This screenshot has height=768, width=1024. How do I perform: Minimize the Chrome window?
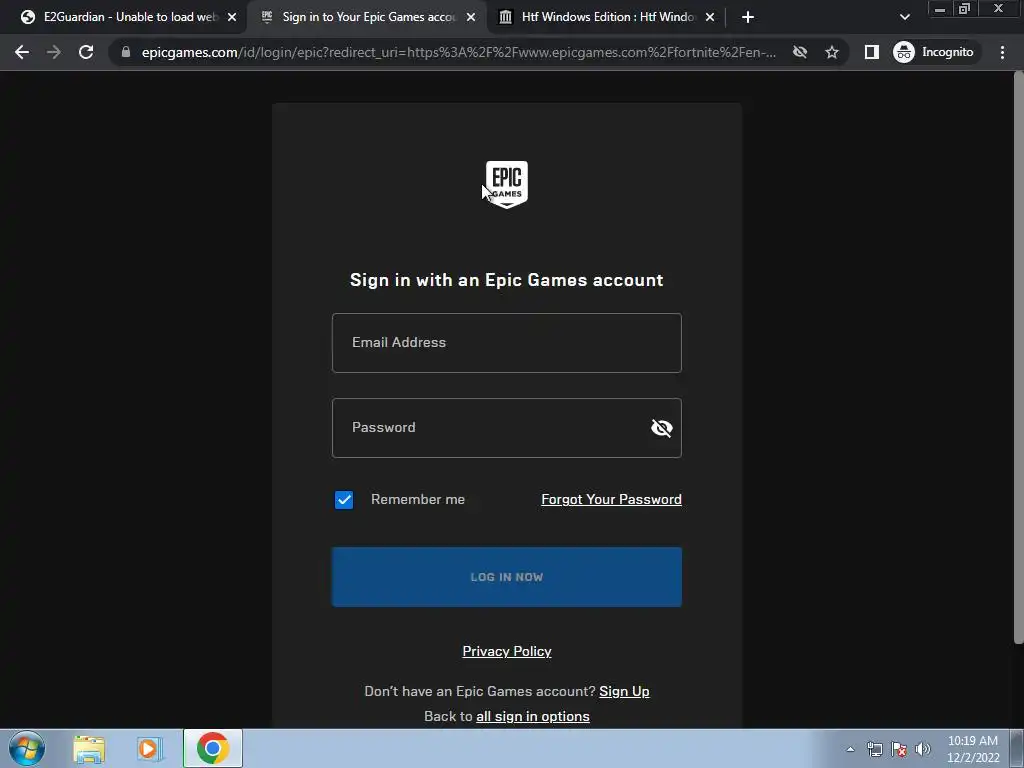click(x=939, y=9)
